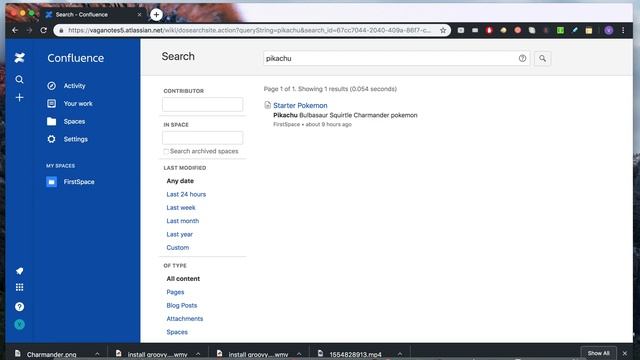This screenshot has height=360, width=640.
Task: Click the Your work icon
Action: click(x=51, y=104)
